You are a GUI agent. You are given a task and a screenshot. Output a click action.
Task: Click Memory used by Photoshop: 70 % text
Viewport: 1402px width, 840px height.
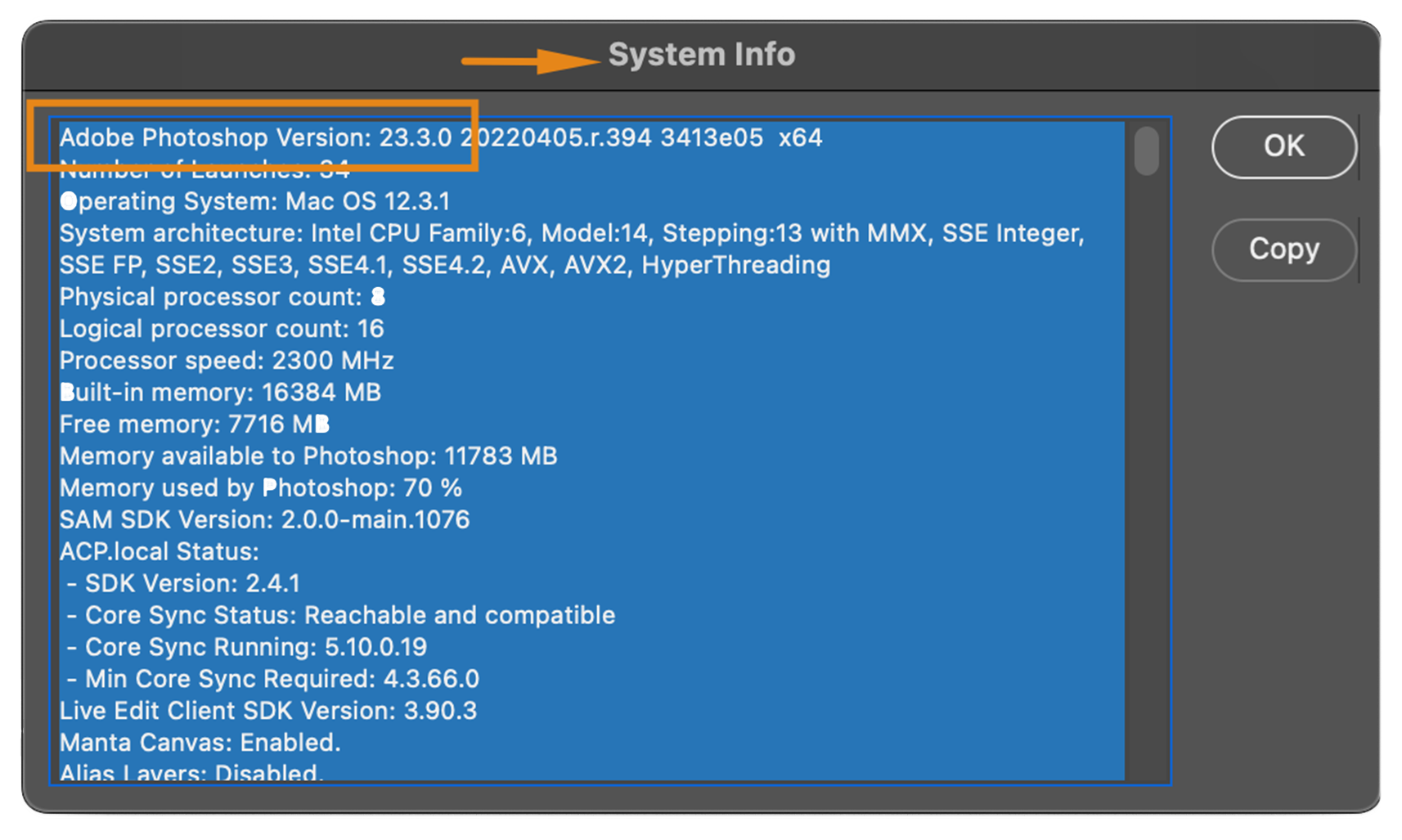(259, 488)
